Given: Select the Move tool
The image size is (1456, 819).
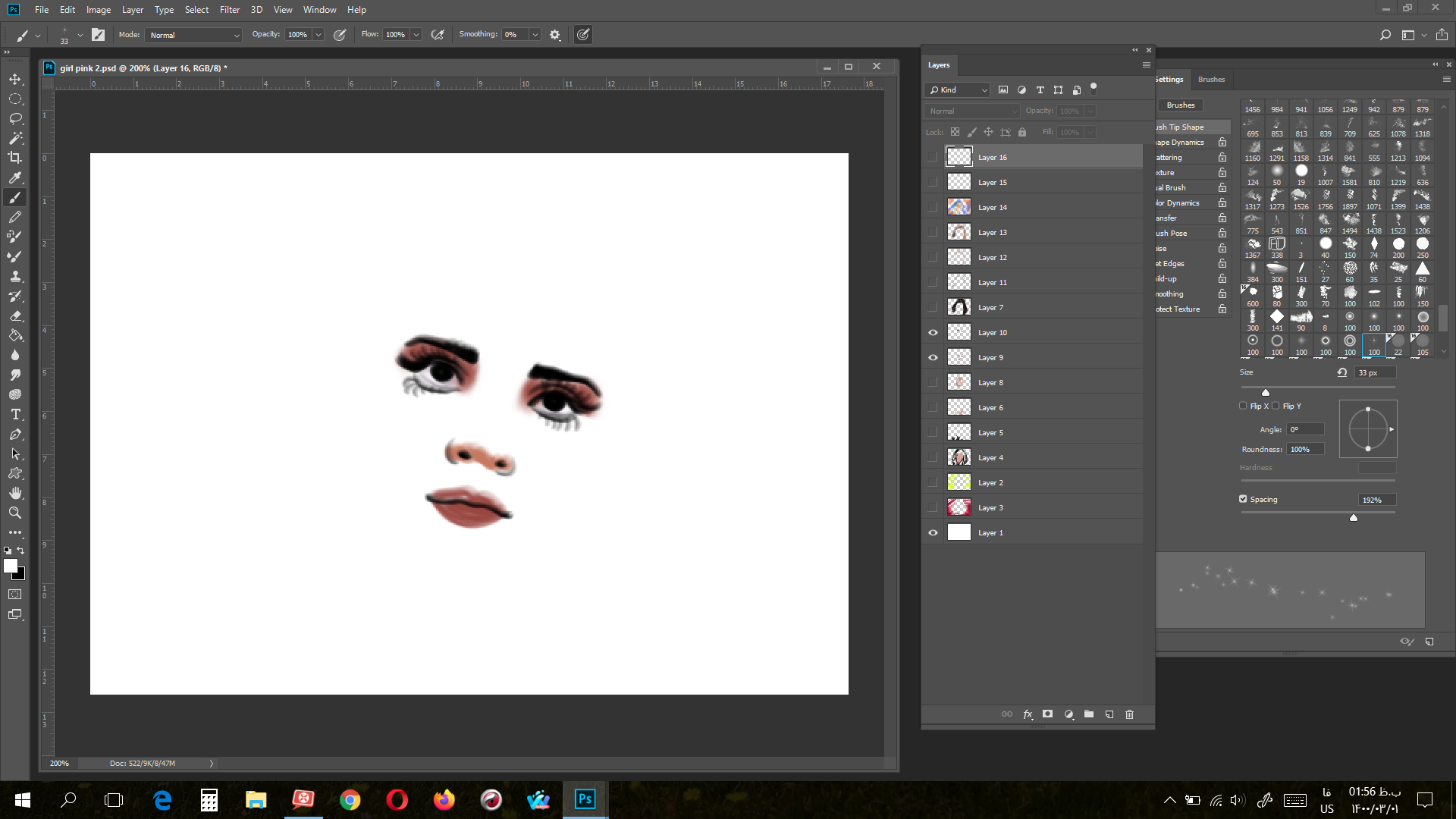Looking at the screenshot, I should [x=15, y=79].
